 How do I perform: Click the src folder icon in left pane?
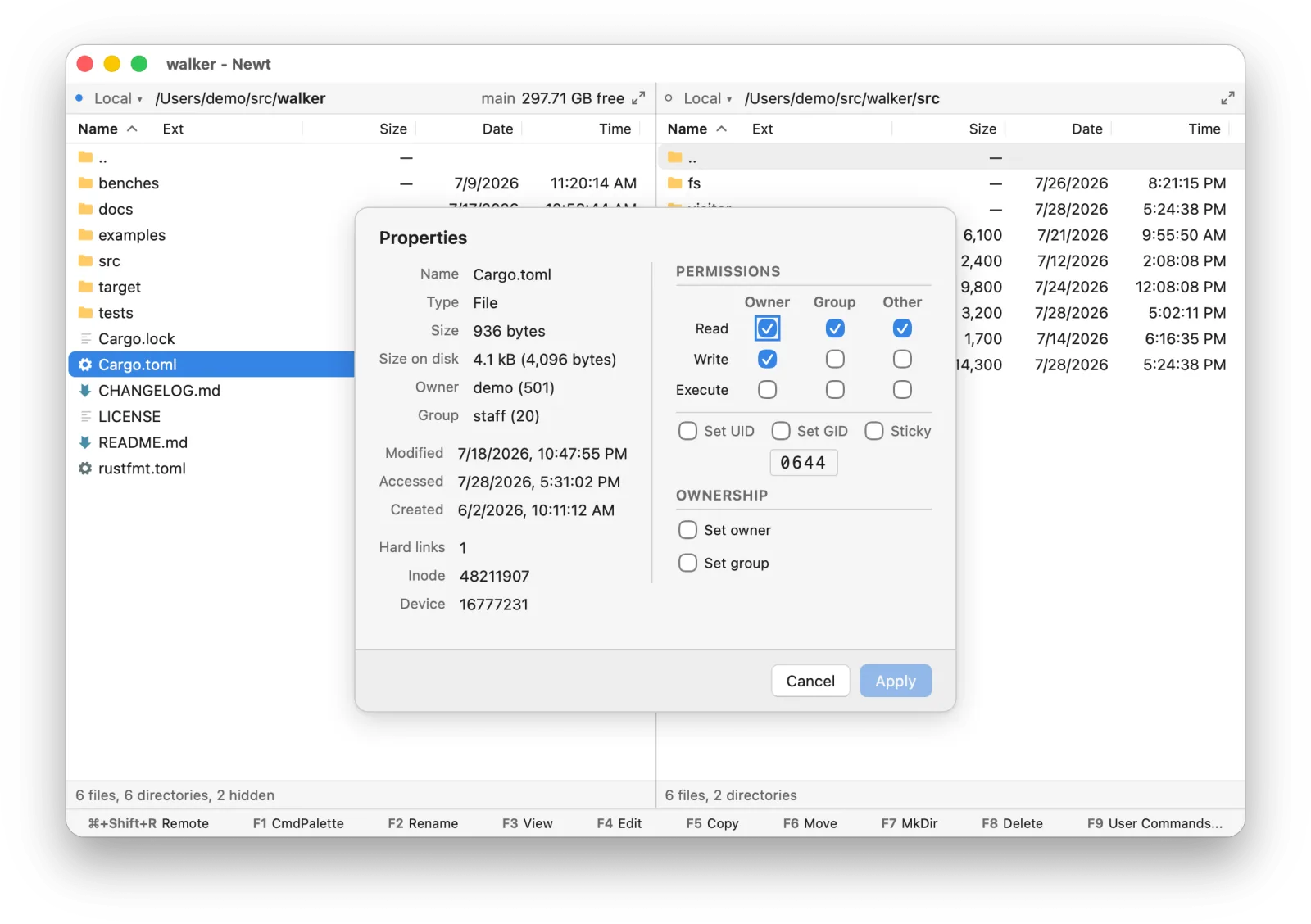(85, 260)
